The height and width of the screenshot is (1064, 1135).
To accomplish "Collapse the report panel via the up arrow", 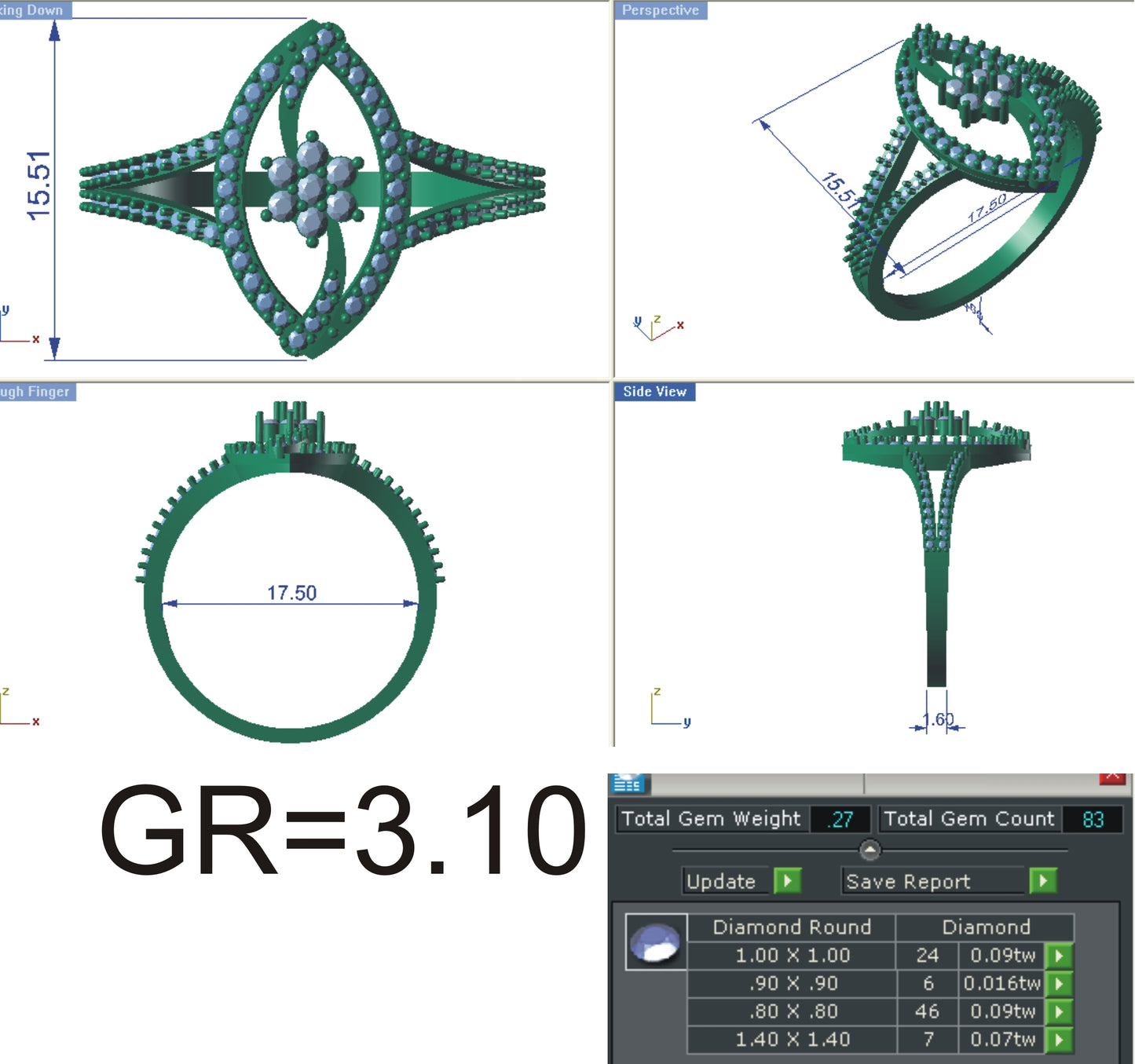I will 869,849.
